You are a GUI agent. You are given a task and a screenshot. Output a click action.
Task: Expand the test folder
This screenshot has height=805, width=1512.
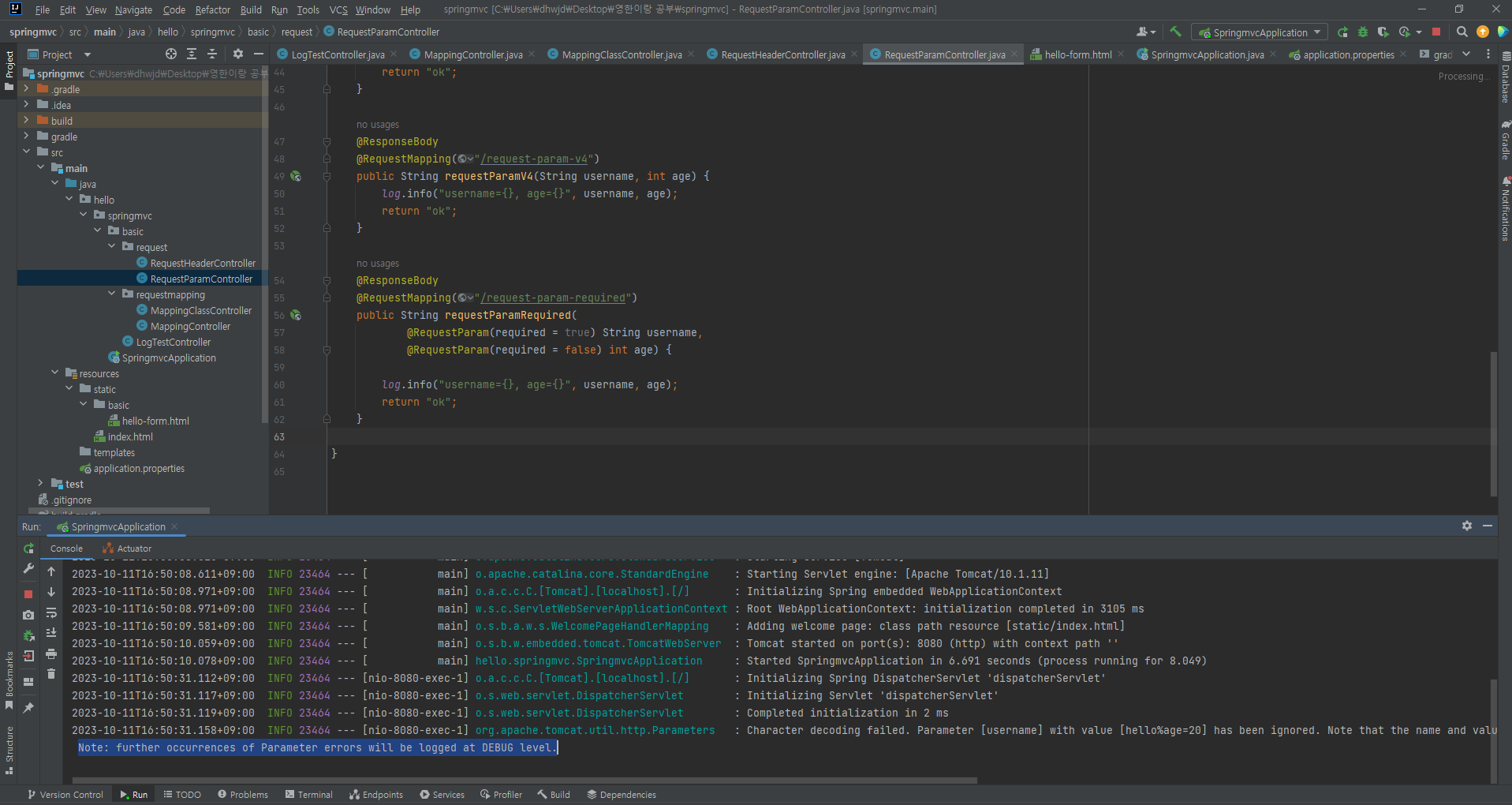coord(40,484)
